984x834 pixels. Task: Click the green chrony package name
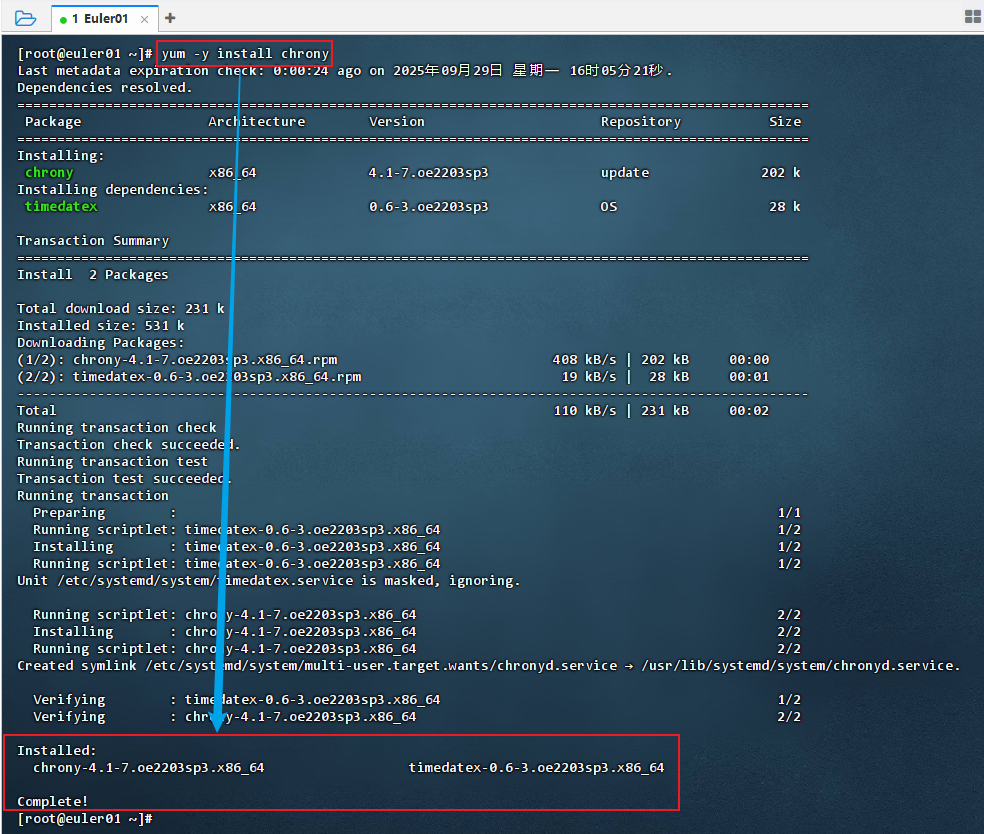[x=49, y=173]
